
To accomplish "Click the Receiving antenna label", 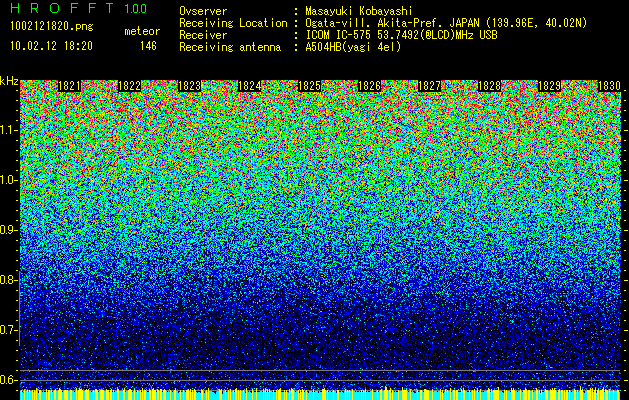I will click(230, 47).
